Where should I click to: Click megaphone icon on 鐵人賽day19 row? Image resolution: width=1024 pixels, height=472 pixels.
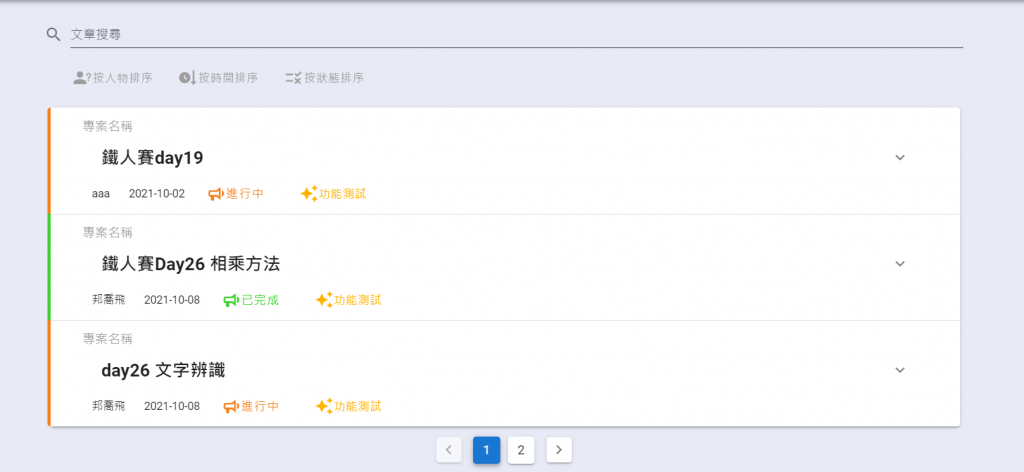(x=216, y=194)
